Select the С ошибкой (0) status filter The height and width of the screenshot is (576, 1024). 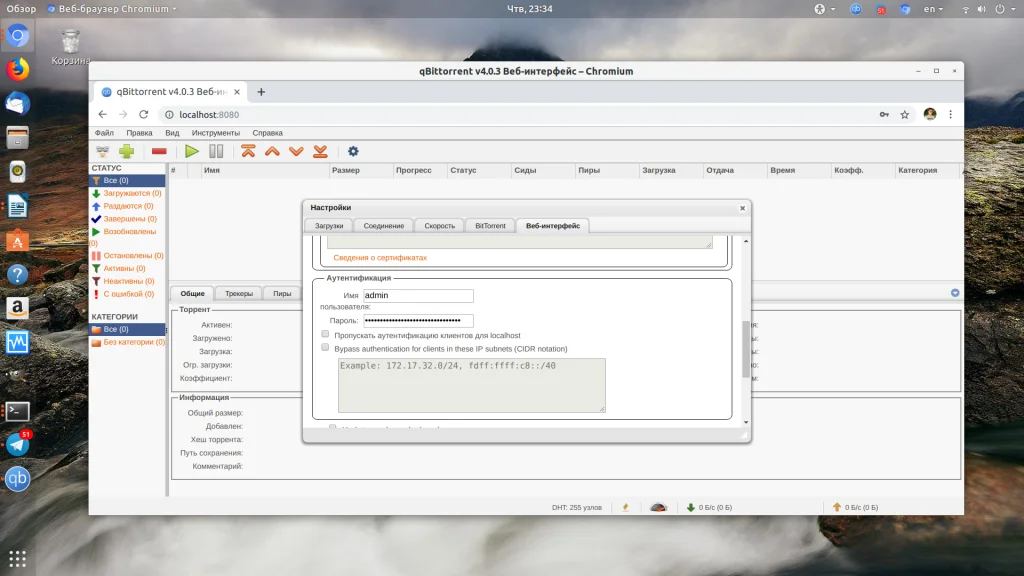(x=127, y=294)
